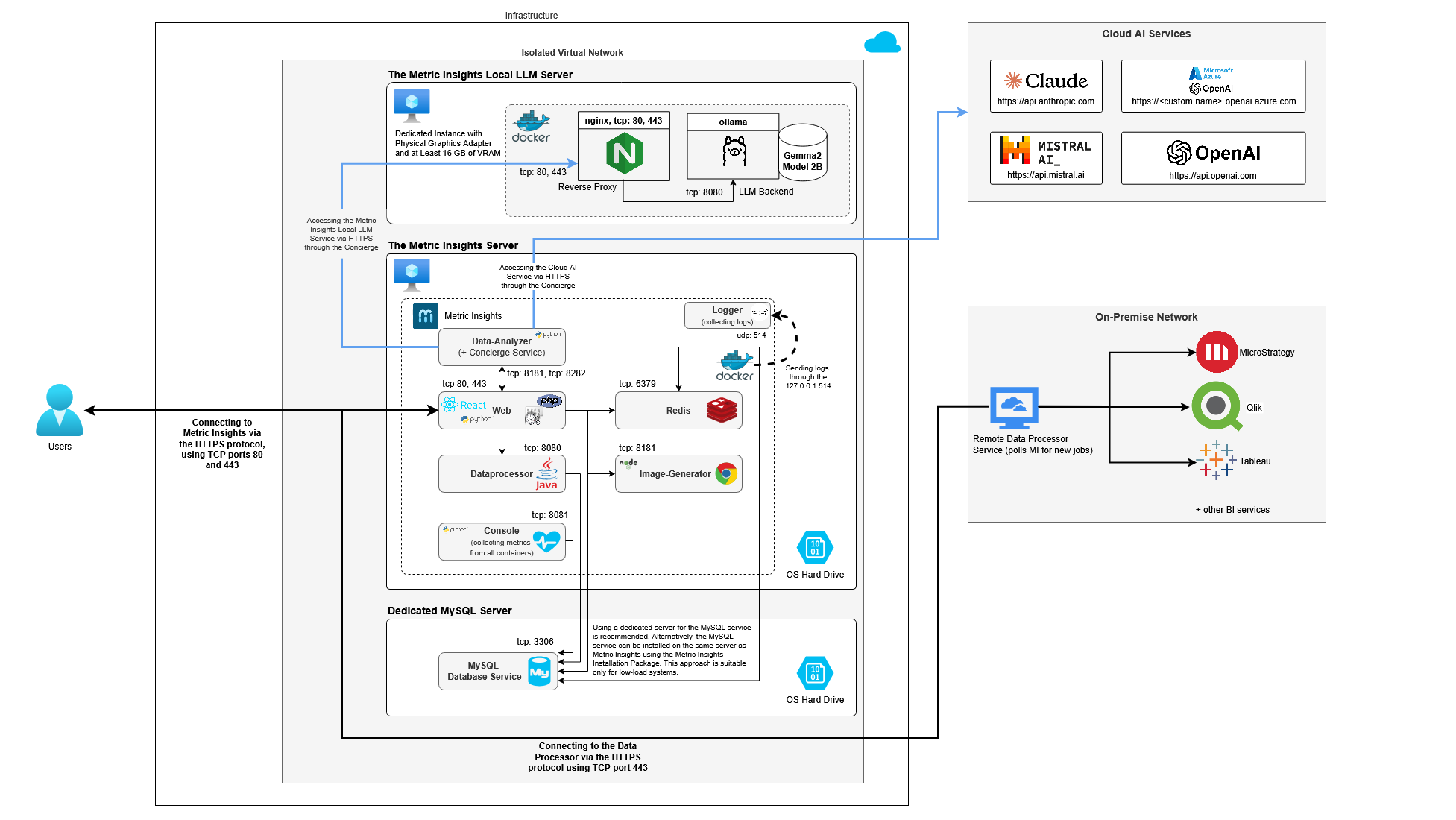Click the Claude API box
The width and height of the screenshot is (1456, 820).
1045,86
